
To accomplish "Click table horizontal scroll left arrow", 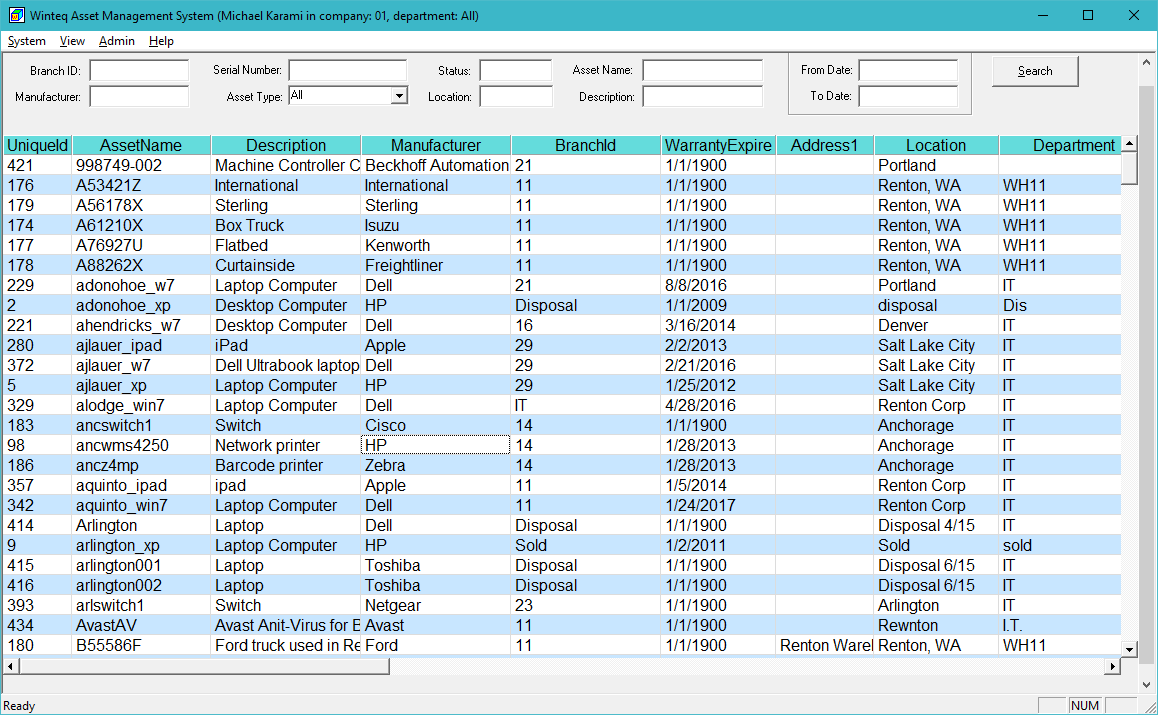I will point(10,666).
